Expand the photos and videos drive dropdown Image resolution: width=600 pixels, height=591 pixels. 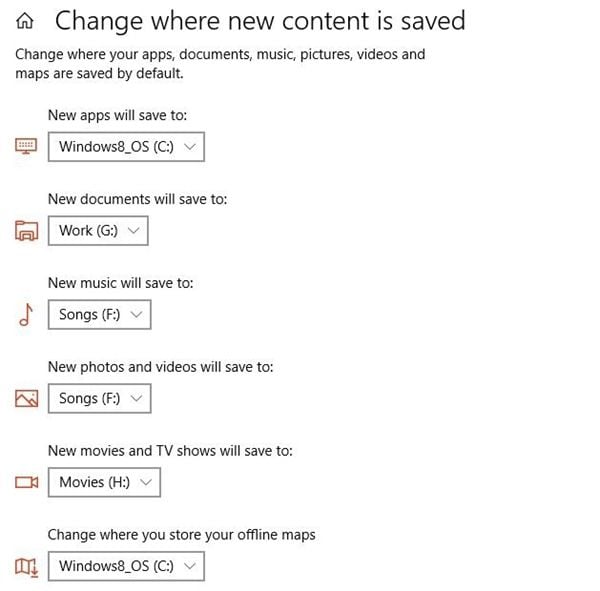(x=100, y=399)
